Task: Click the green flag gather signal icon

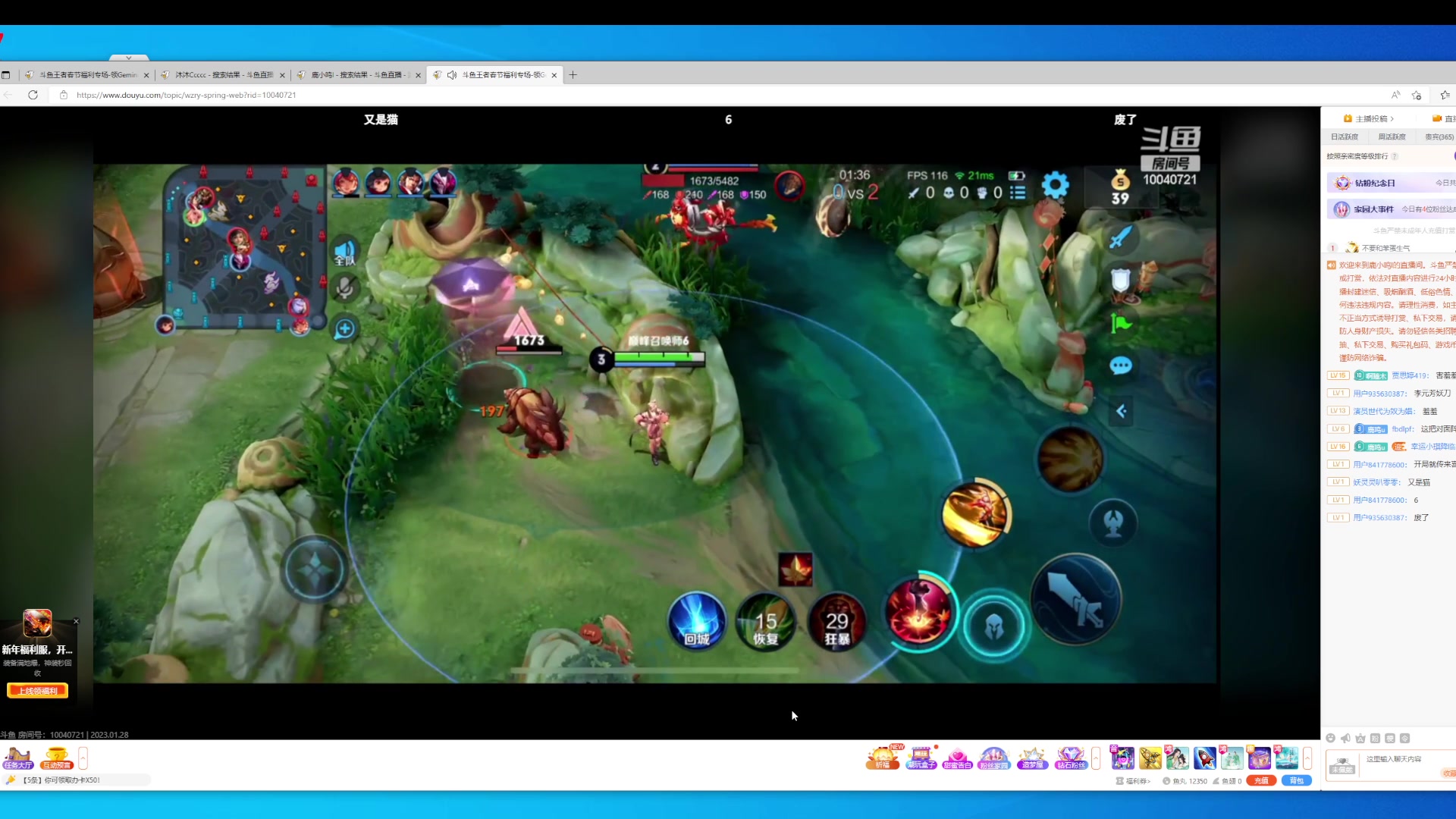Action: coord(1120,324)
